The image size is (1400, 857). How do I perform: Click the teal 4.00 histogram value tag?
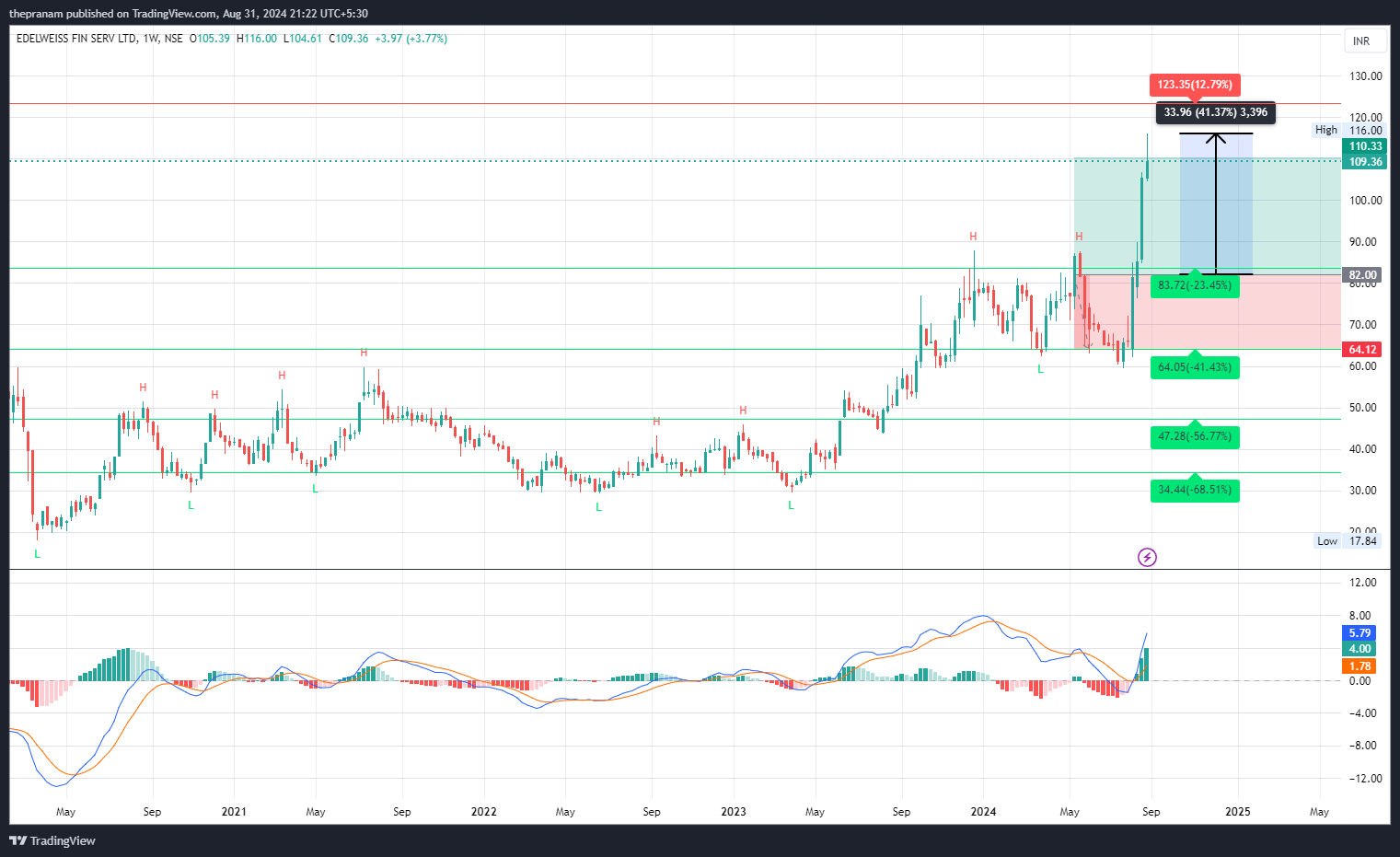coord(1360,649)
